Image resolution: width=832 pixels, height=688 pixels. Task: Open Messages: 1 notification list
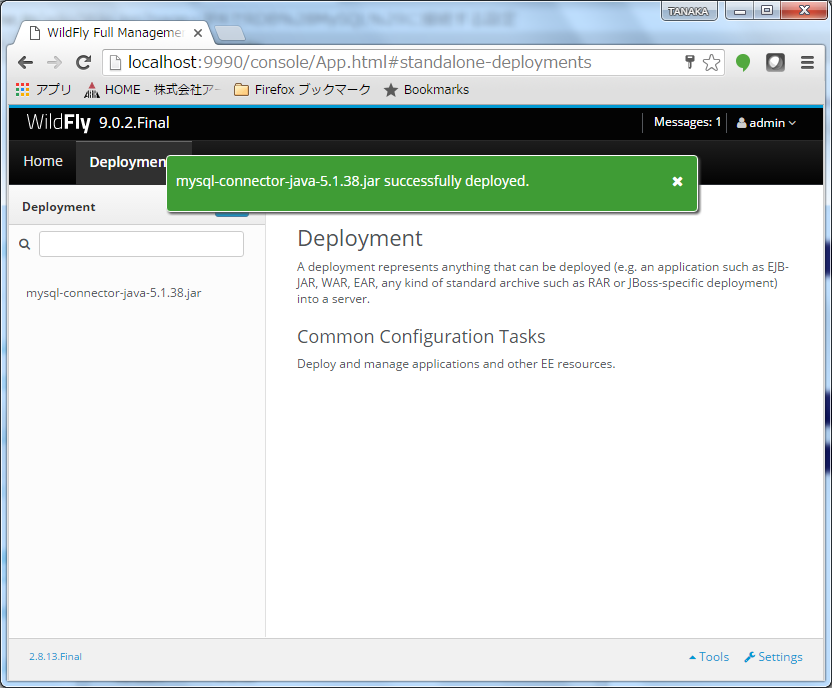tap(687, 123)
